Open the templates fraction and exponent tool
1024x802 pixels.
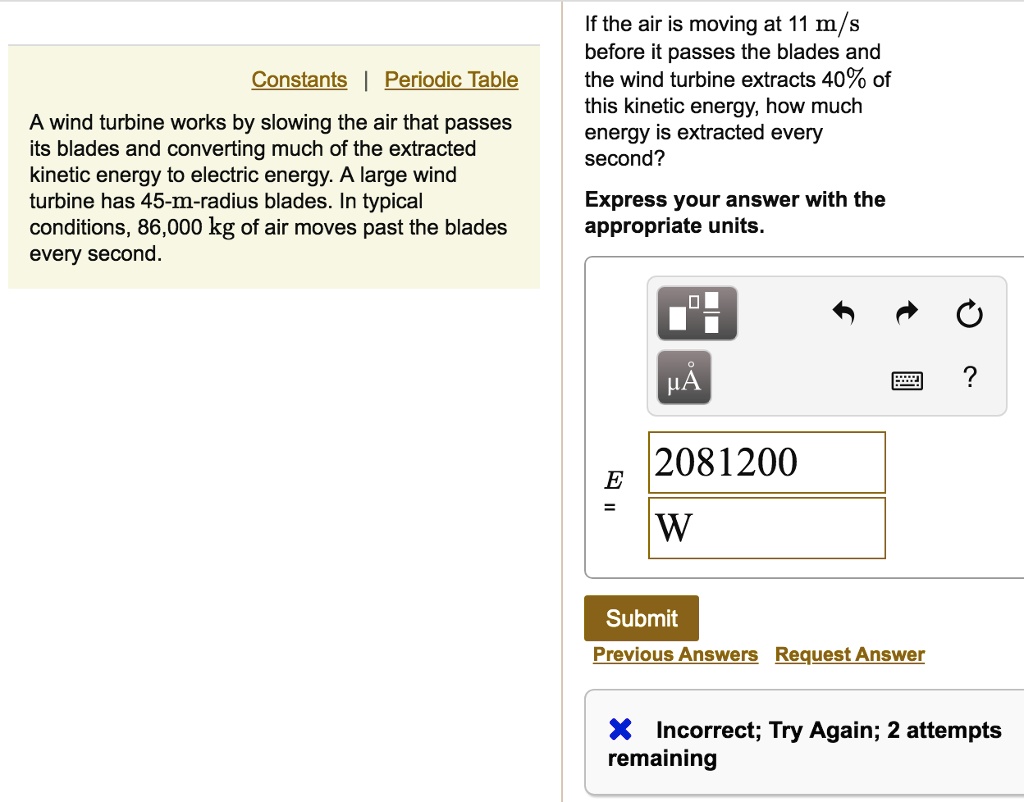(697, 313)
